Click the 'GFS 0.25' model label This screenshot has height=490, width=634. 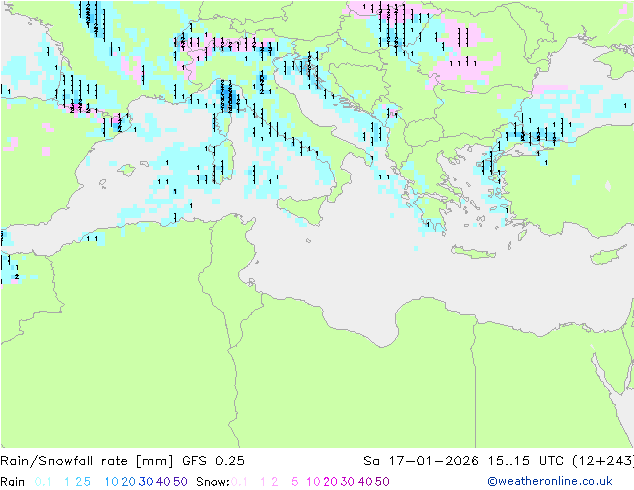tap(213, 461)
